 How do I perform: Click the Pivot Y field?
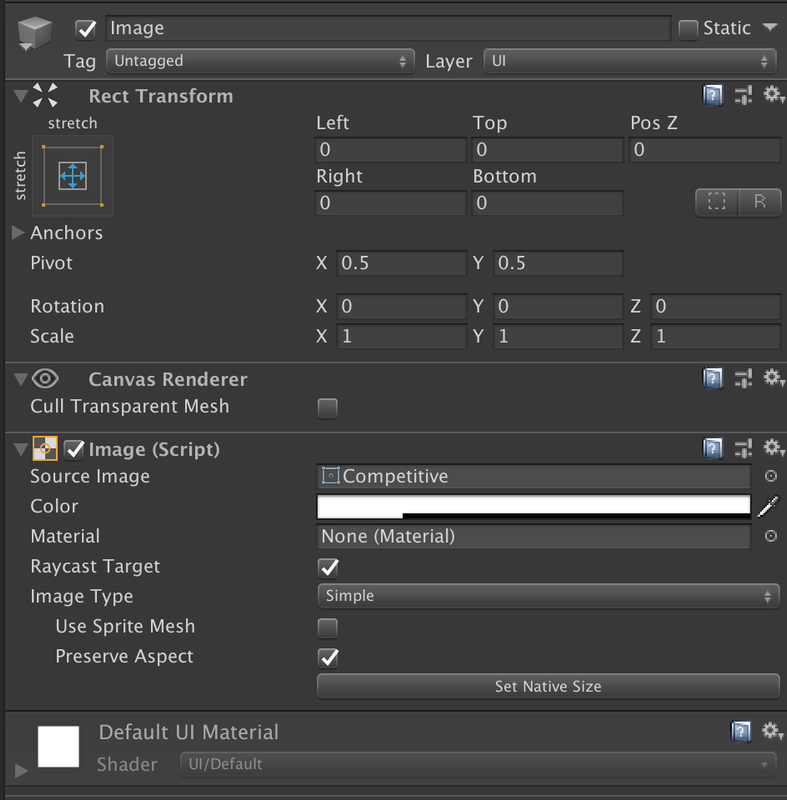558,263
